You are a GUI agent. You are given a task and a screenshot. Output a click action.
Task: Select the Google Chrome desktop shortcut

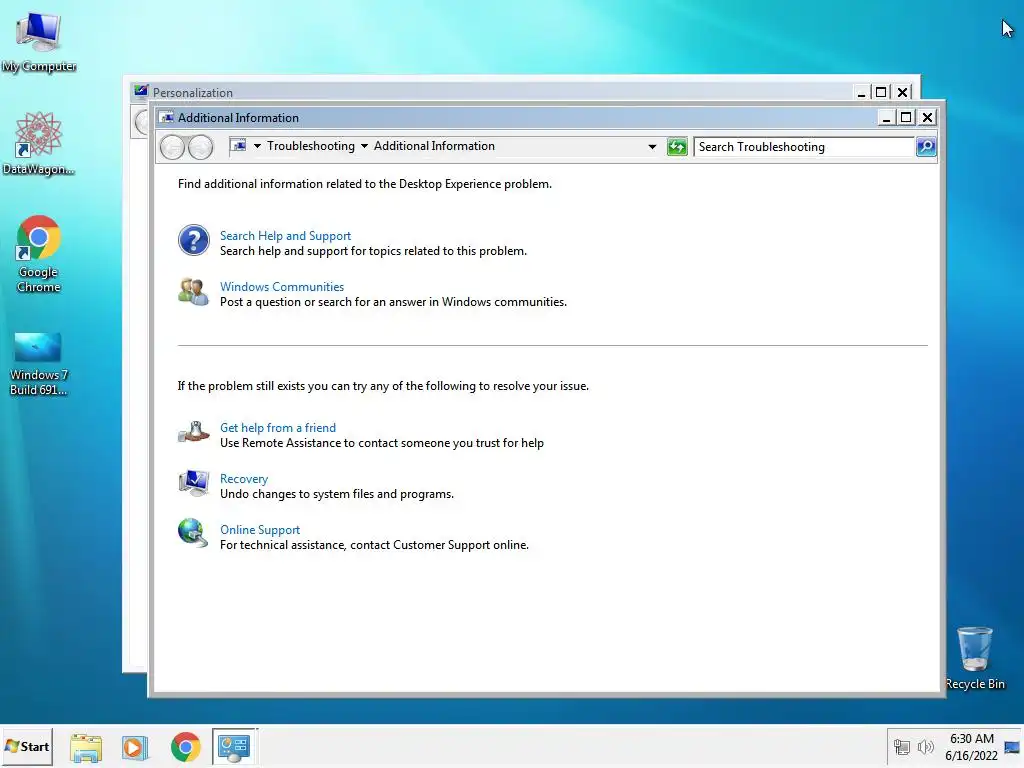[39, 254]
